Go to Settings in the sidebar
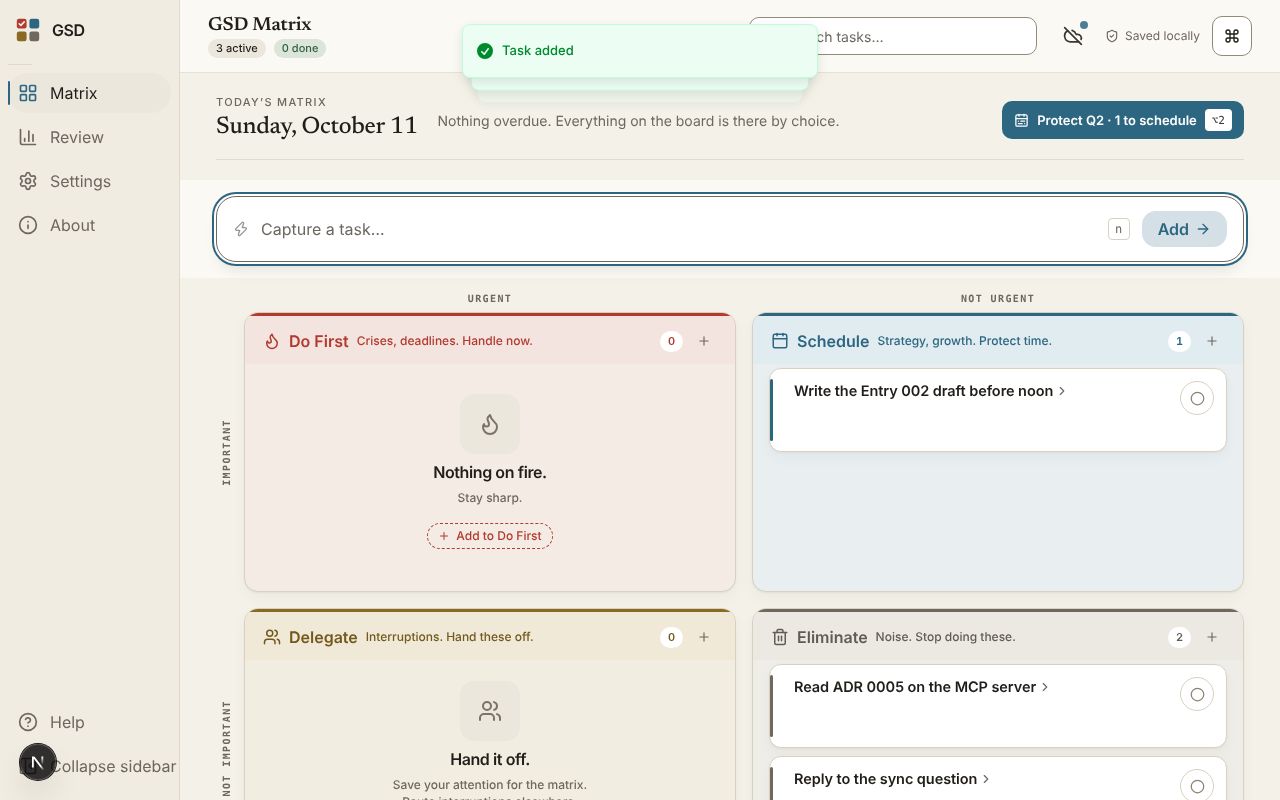Viewport: 1280px width, 800px height. (89, 181)
